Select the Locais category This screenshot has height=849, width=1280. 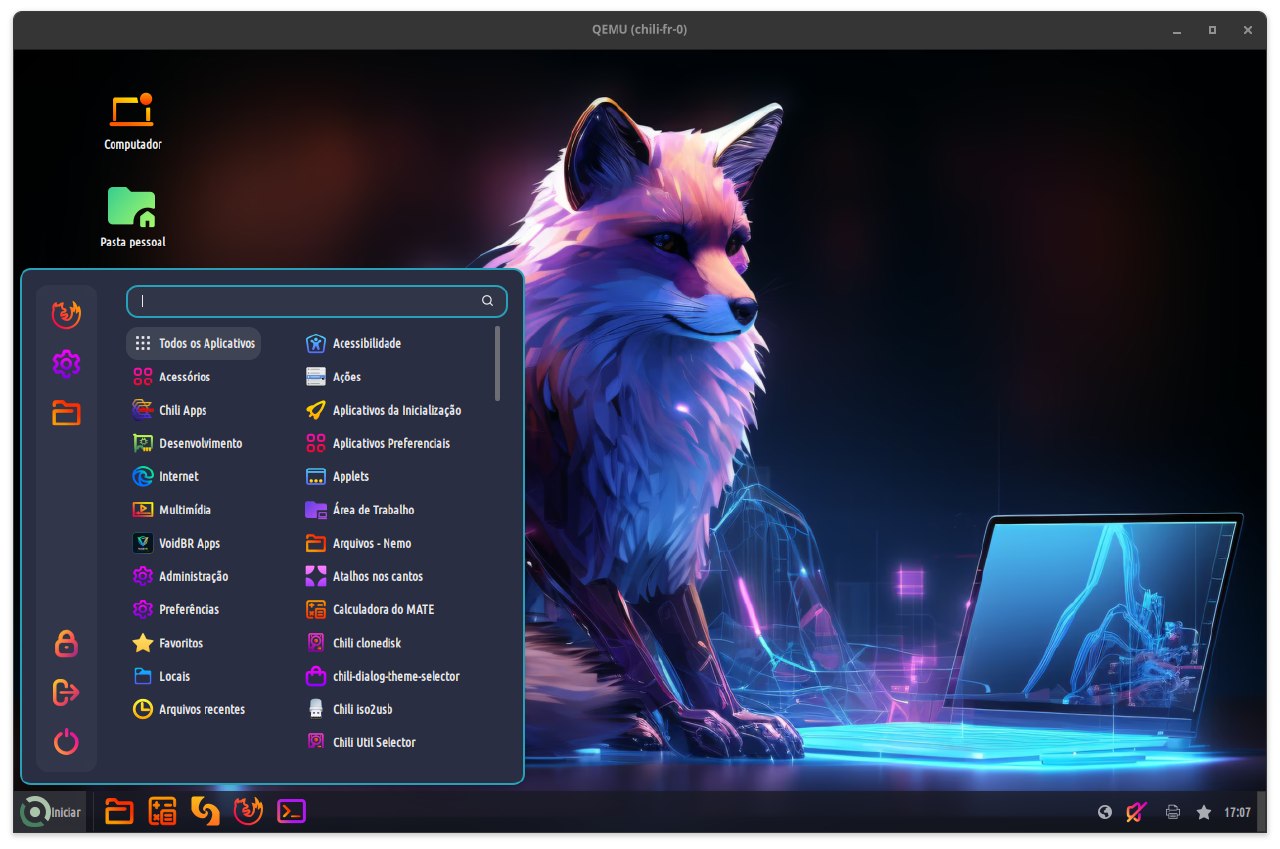click(194, 676)
